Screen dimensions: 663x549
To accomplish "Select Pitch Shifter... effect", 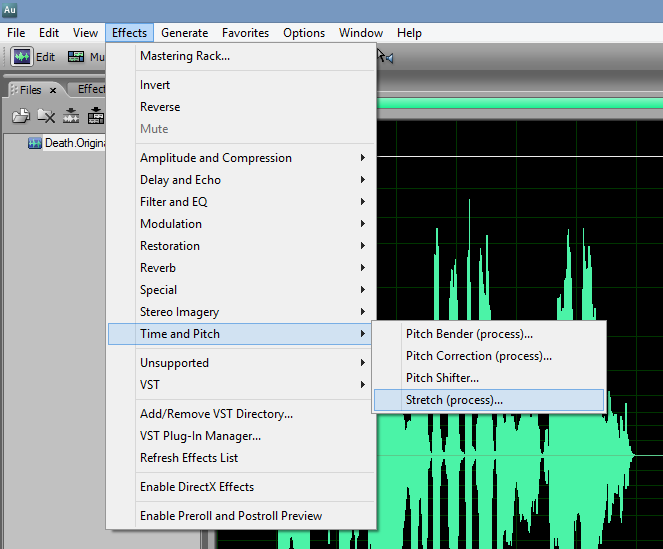I will tap(442, 378).
